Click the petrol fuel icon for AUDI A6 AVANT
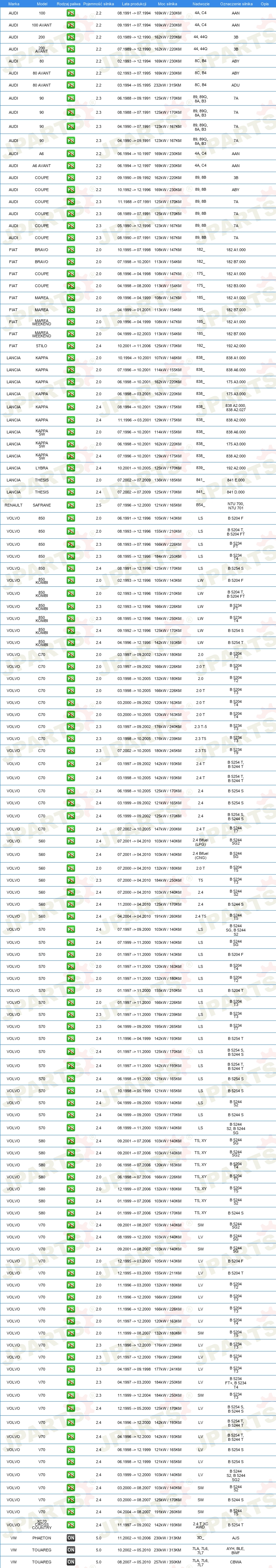276x1568 pixels. [71, 166]
